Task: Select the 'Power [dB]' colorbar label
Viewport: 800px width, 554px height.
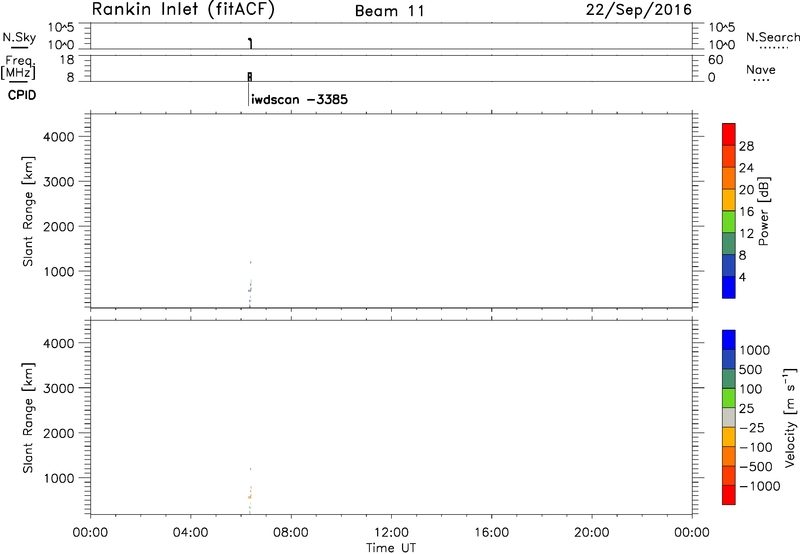Action: tap(764, 211)
